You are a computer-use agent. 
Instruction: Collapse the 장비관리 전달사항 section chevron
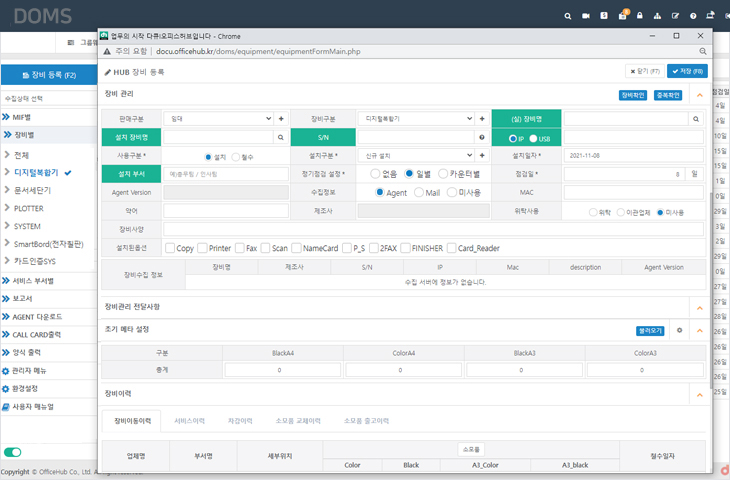699,308
